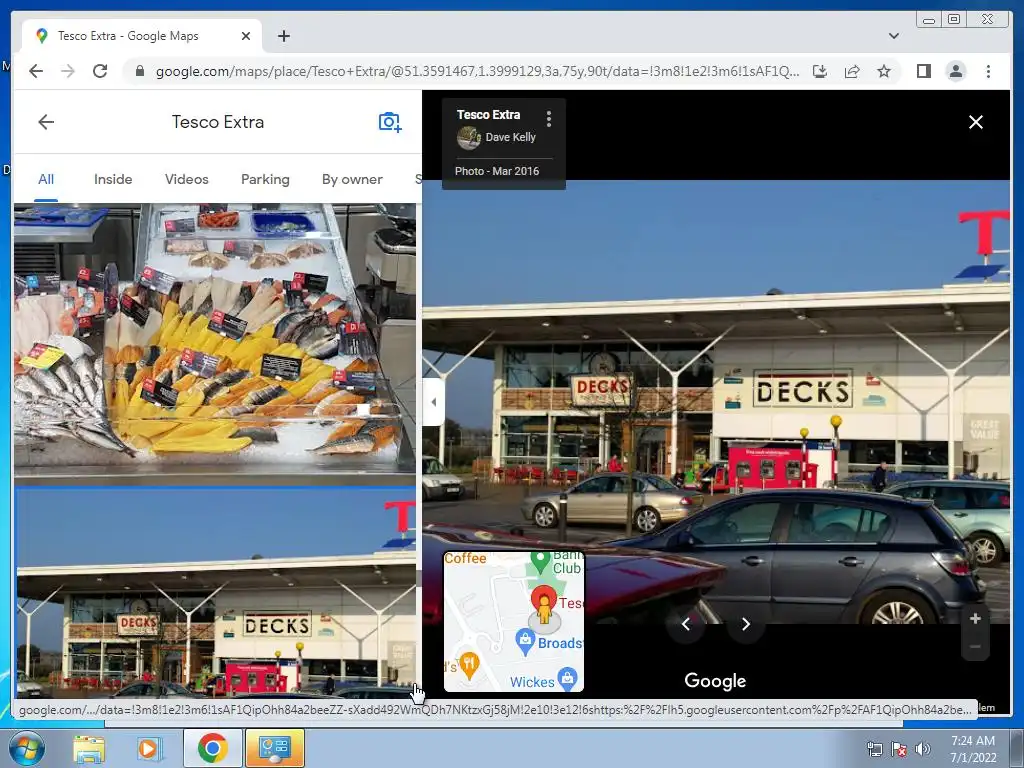Image resolution: width=1024 pixels, height=768 pixels.
Task: Open a new browser tab with the plus
Action: (x=283, y=36)
